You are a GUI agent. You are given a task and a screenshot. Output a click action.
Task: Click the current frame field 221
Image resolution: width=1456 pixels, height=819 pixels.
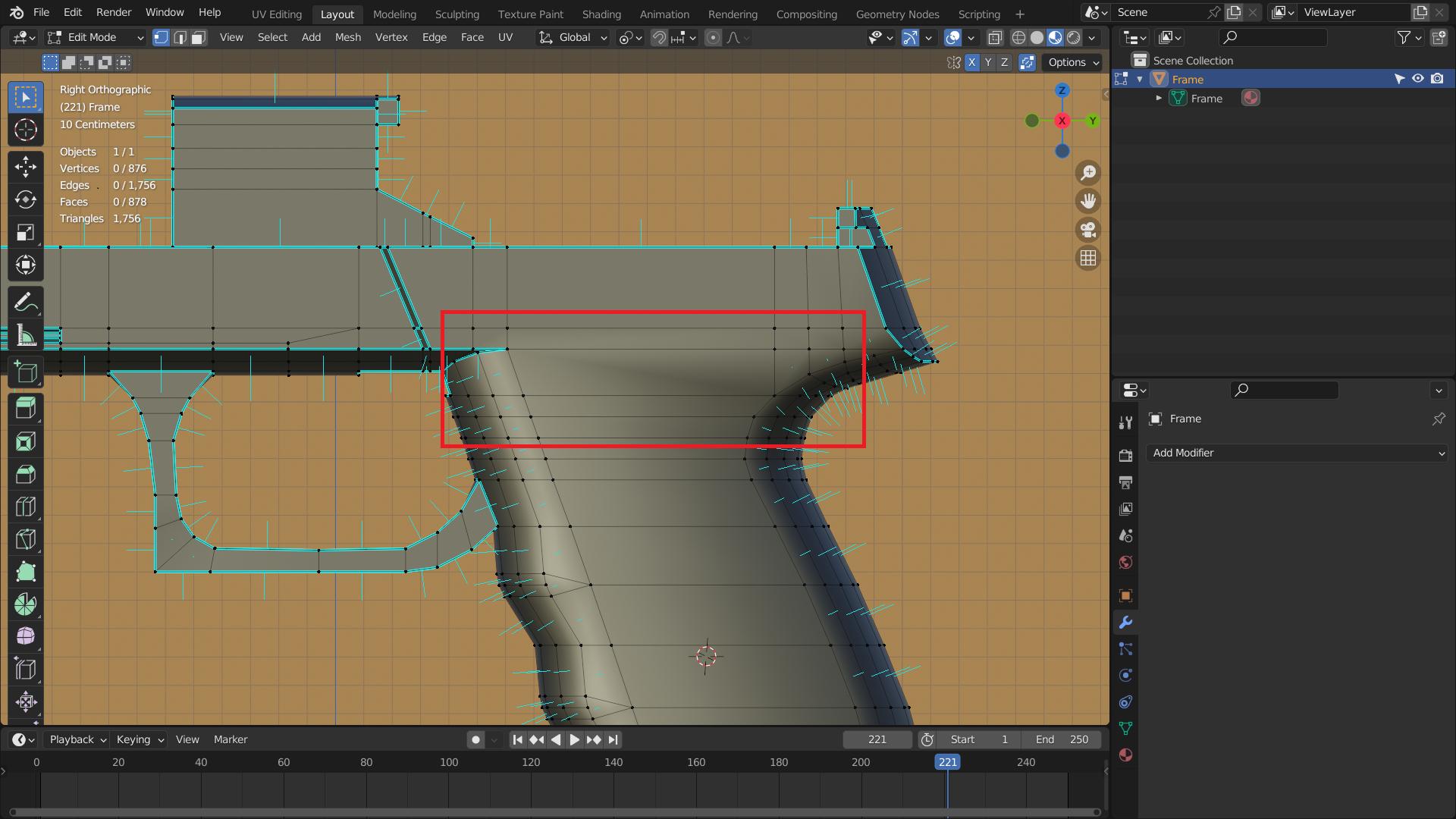click(877, 739)
